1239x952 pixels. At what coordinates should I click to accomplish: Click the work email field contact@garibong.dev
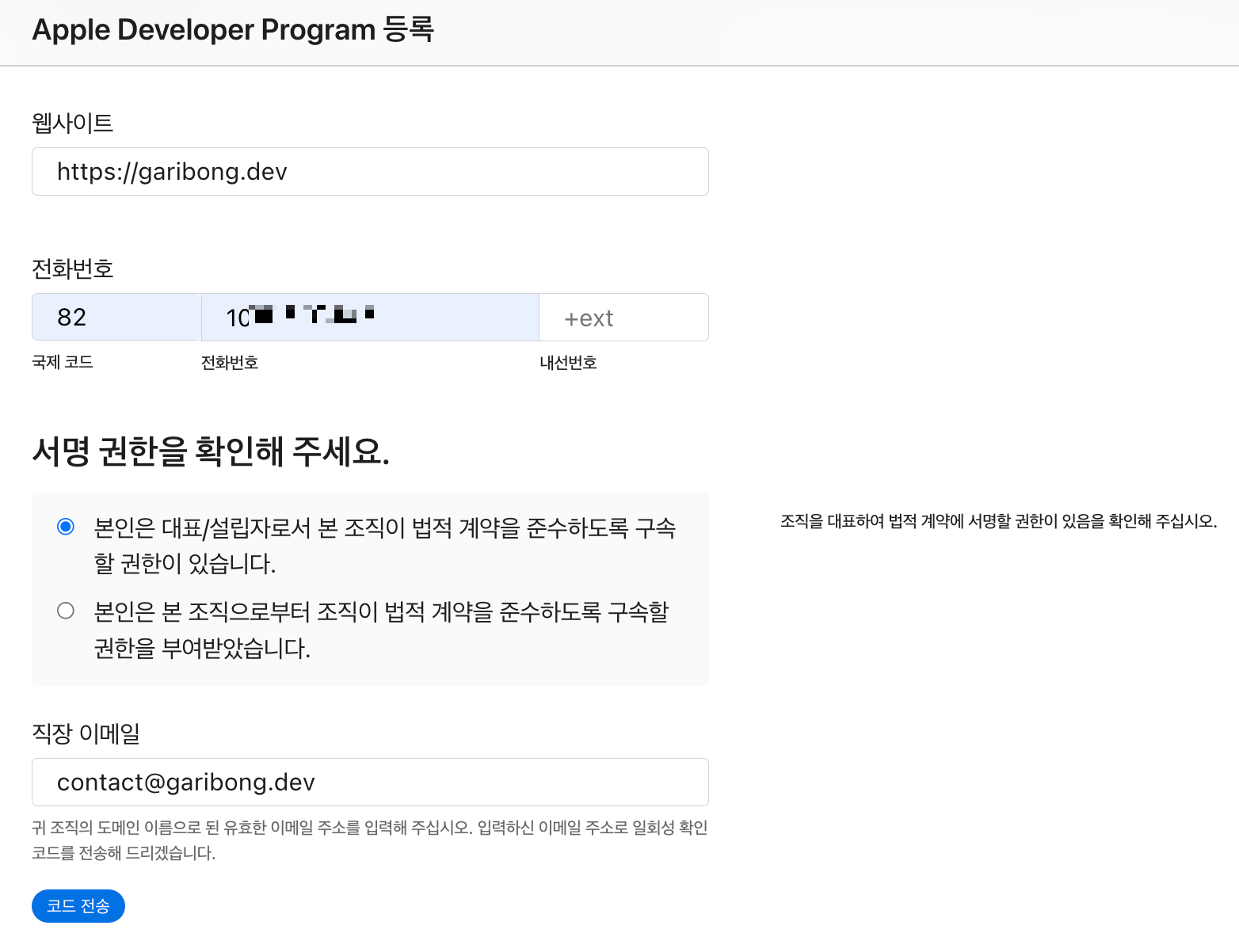click(370, 782)
